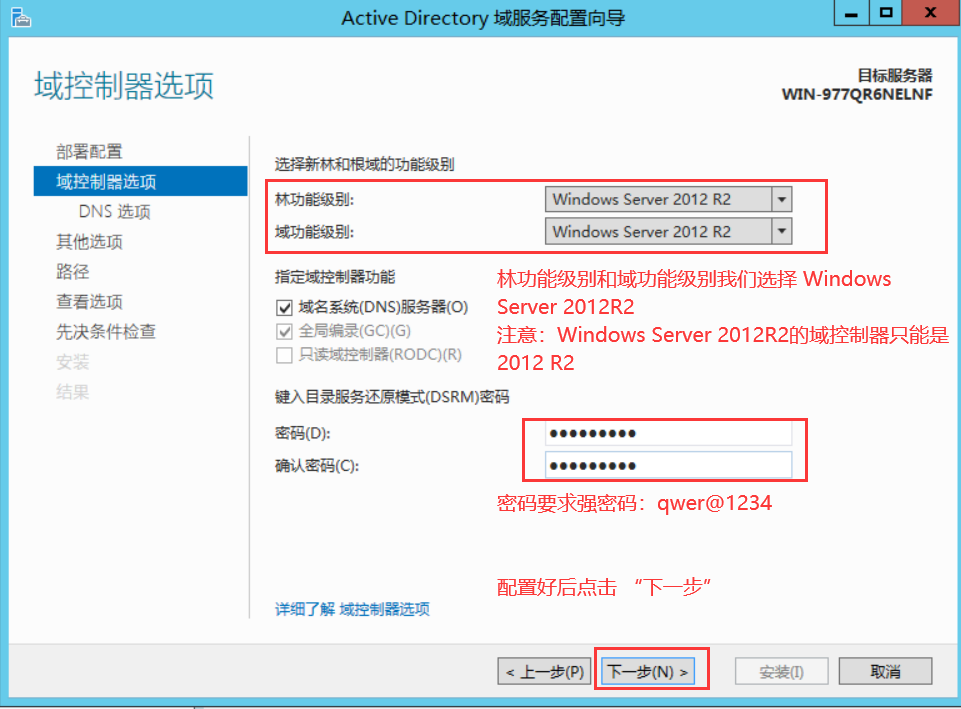Open the 路径 step
The width and height of the screenshot is (961, 709).
coord(73,271)
